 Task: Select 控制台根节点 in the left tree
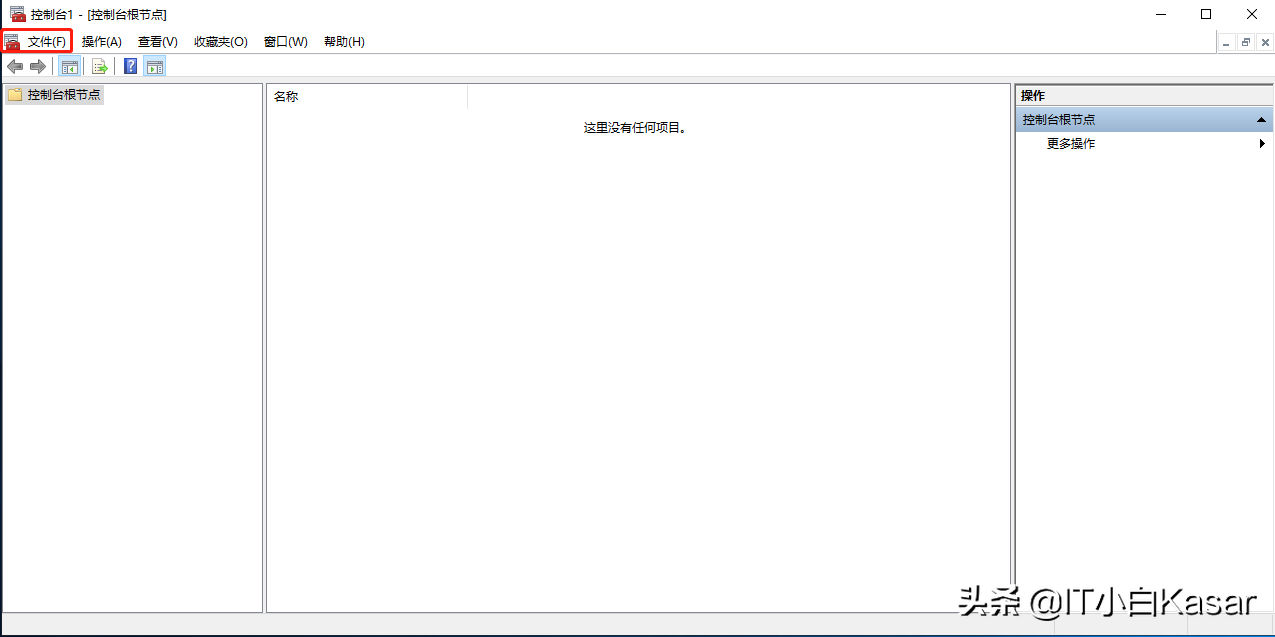(62, 94)
